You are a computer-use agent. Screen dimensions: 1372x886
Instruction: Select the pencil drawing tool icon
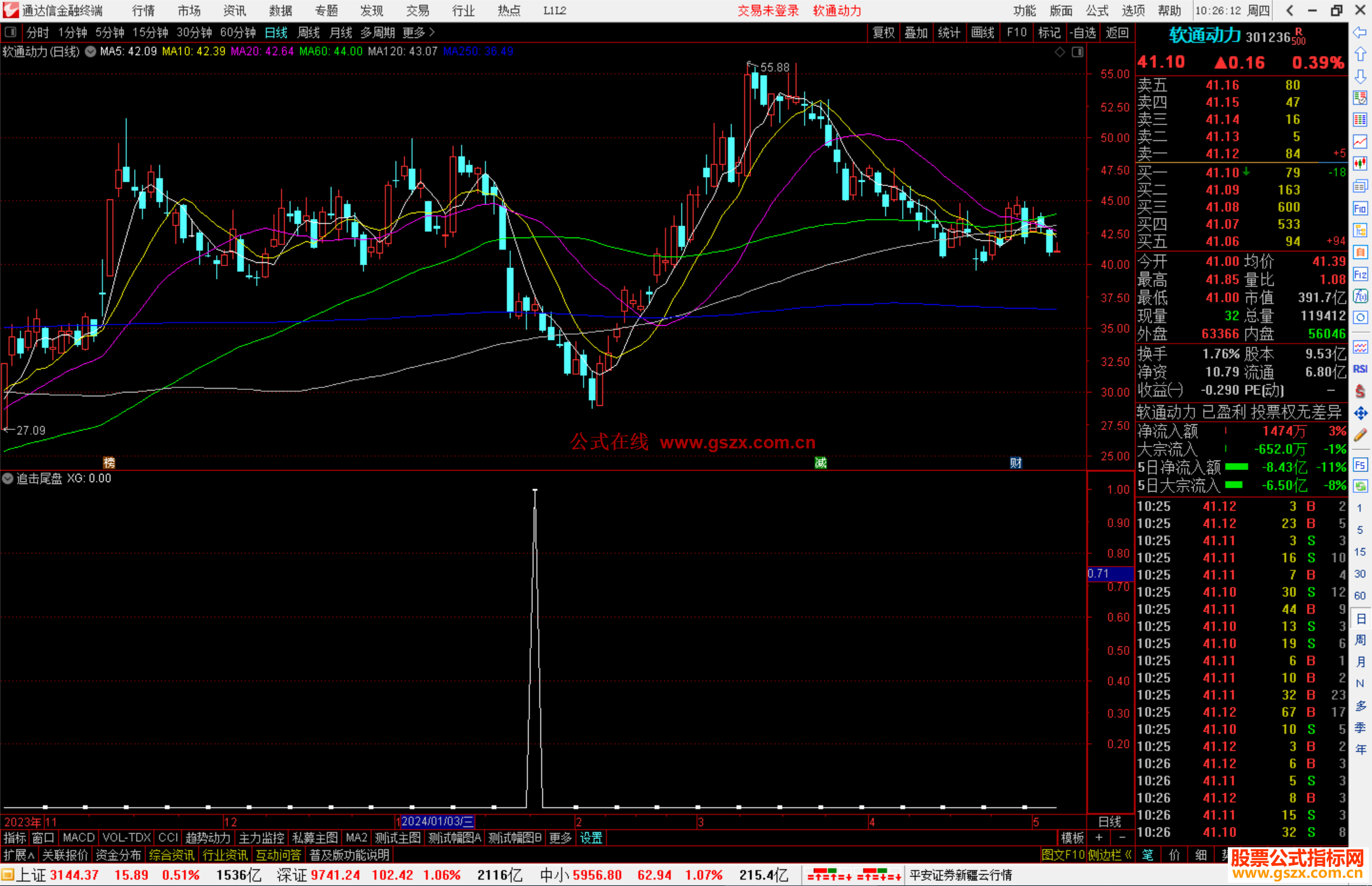pos(1360,435)
